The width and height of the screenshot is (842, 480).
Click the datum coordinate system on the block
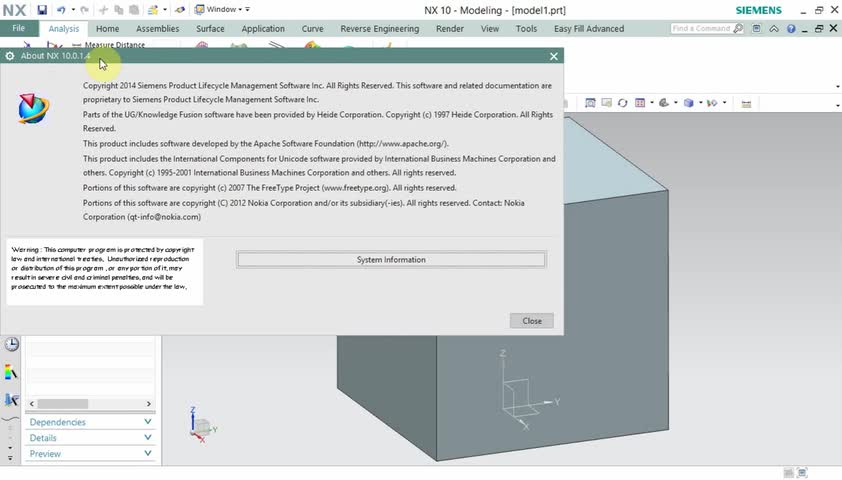click(x=528, y=391)
